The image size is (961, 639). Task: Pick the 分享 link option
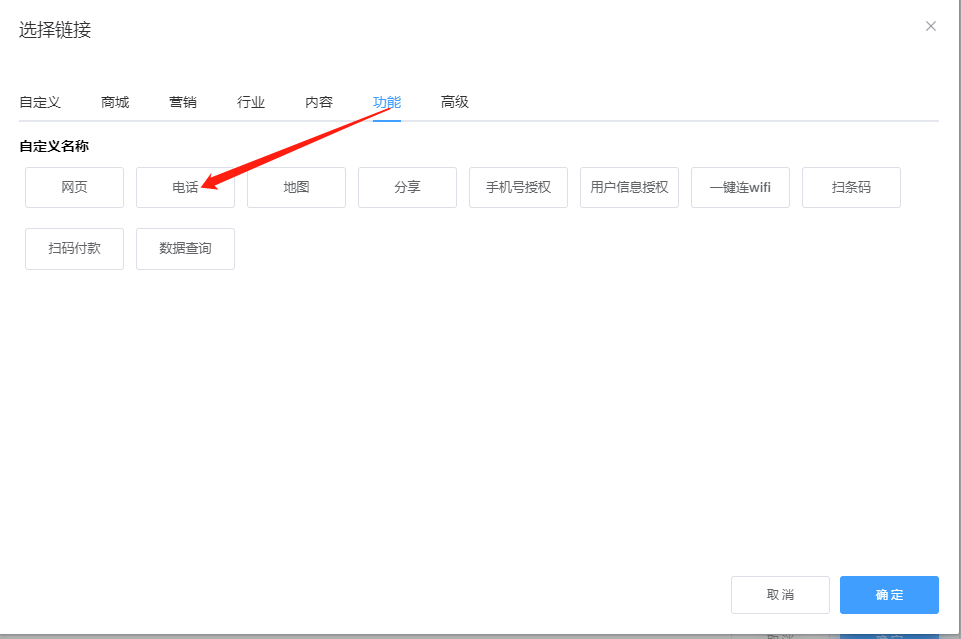pyautogui.click(x=407, y=187)
